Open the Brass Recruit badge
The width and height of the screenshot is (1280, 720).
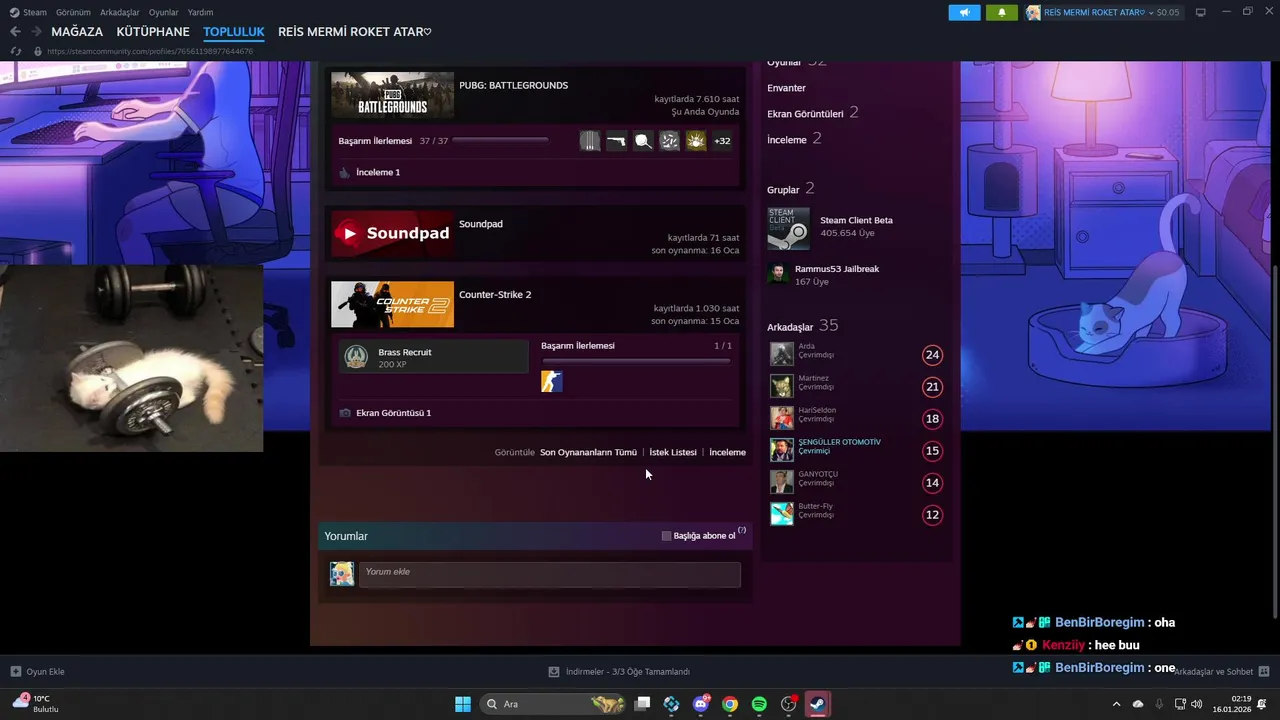tap(433, 357)
